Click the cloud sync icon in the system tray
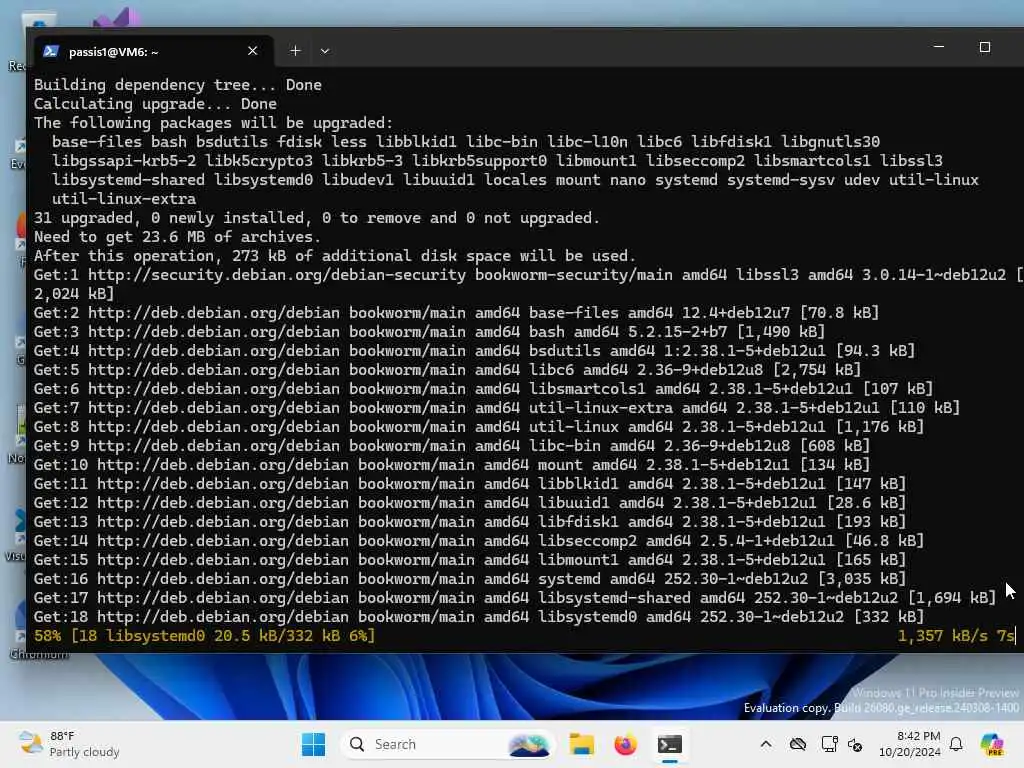The width and height of the screenshot is (1024, 768). click(x=797, y=744)
